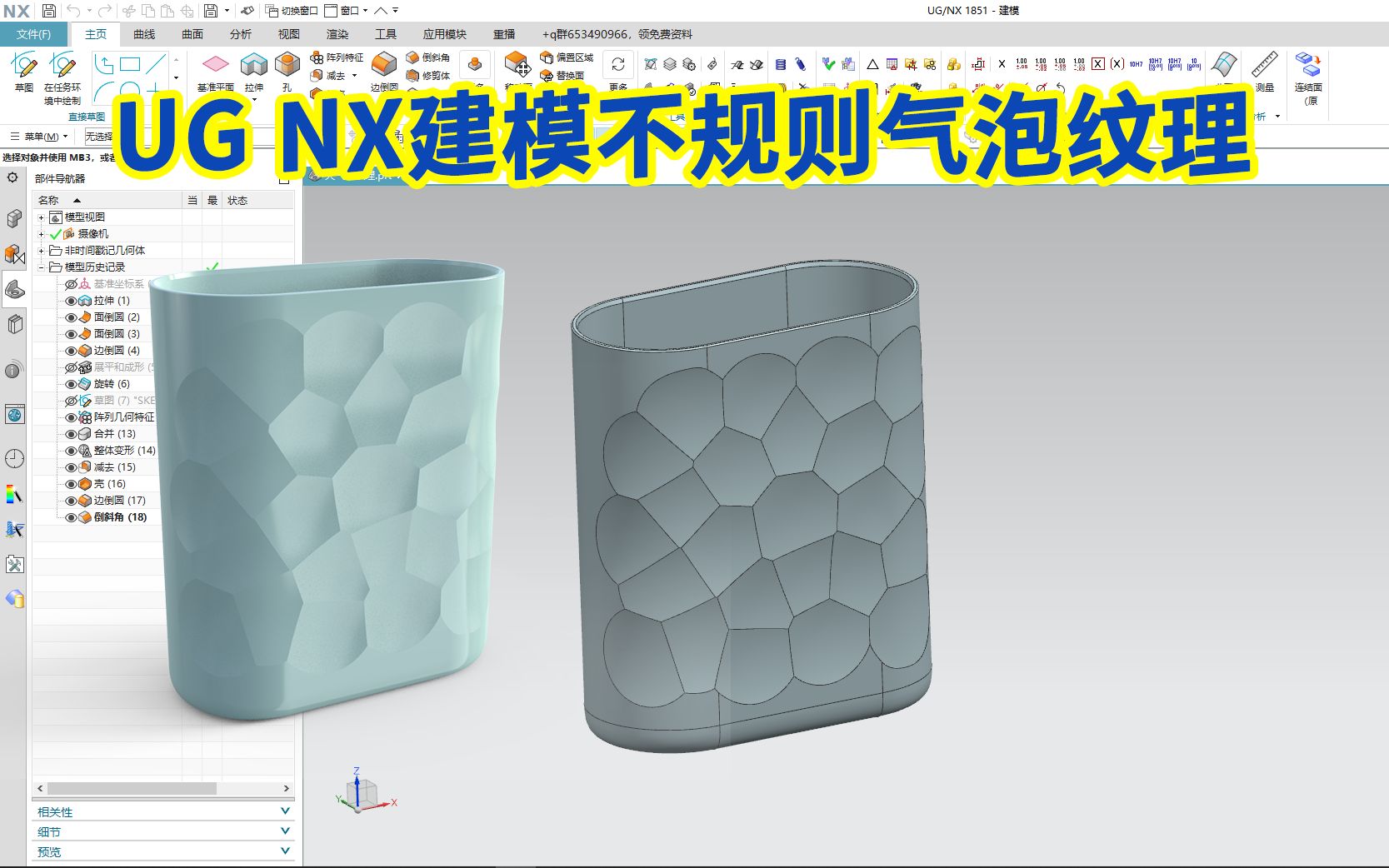The height and width of the screenshot is (868, 1389).
Task: Open the Part Navigator sidebar icon
Action: 14,289
